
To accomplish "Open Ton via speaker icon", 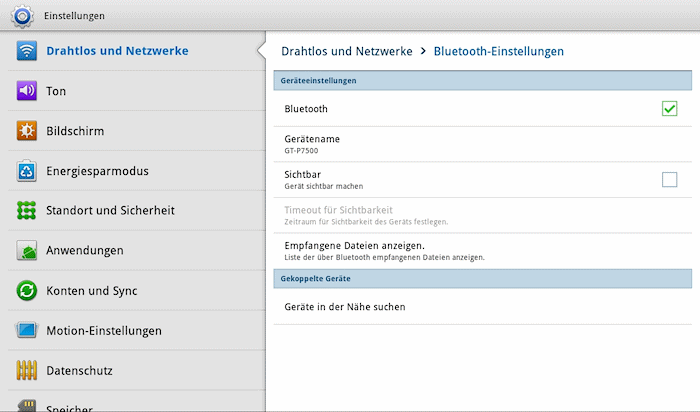I will pyautogui.click(x=27, y=91).
